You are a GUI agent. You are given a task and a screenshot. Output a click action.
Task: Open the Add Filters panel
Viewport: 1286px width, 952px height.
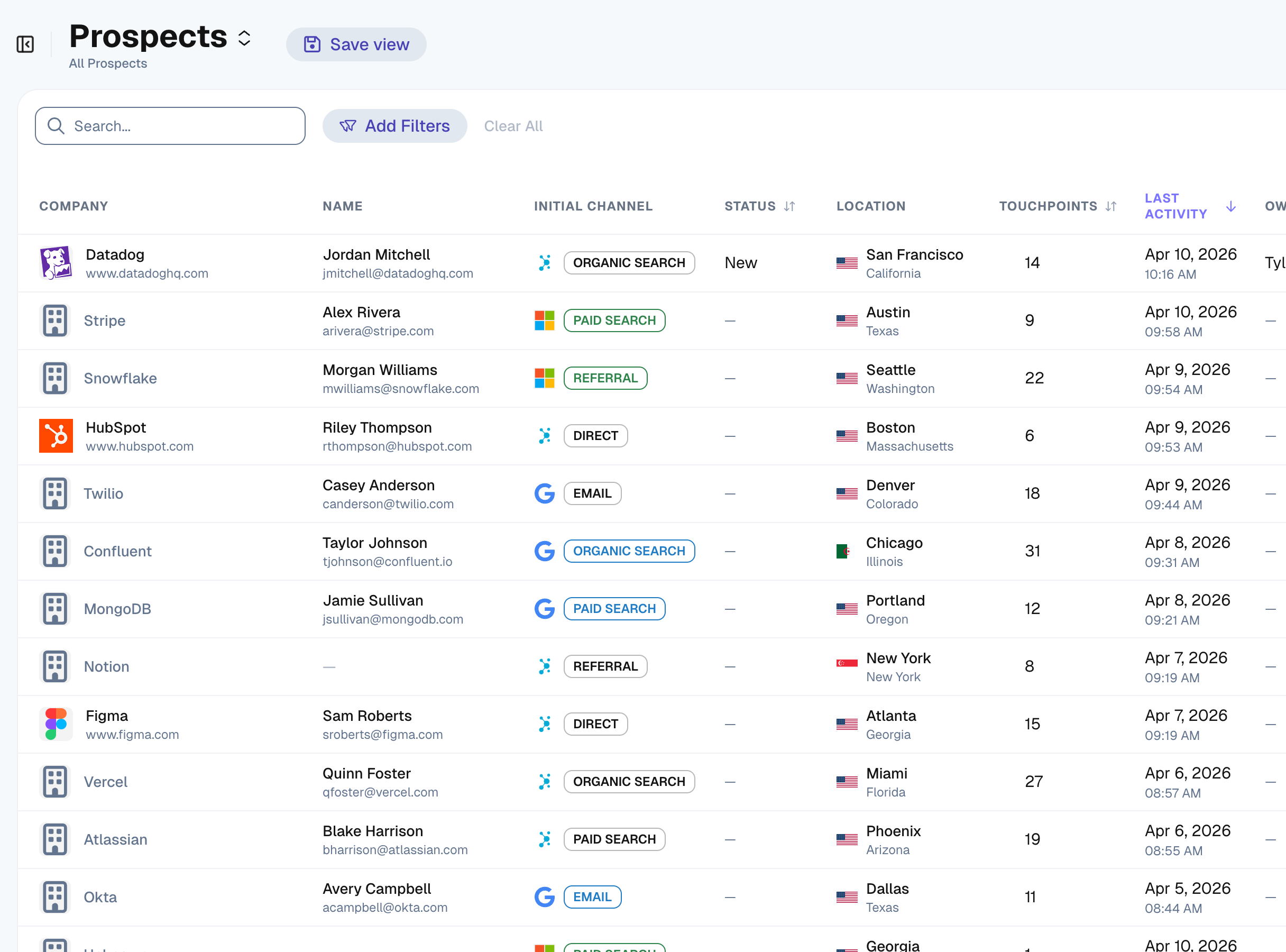pos(394,126)
